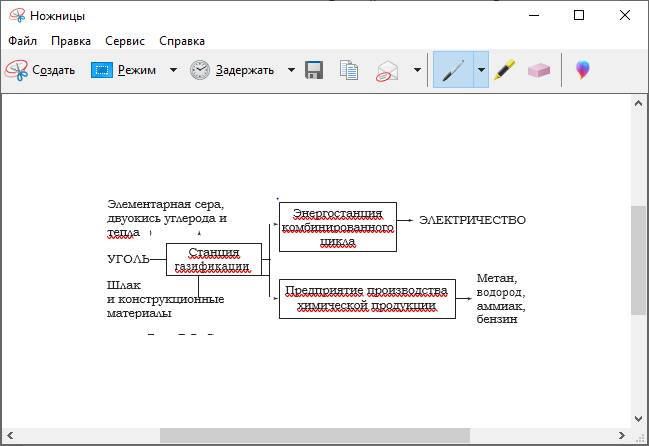The width and height of the screenshot is (649, 446).
Task: Open the Файл menu
Action: (22, 41)
